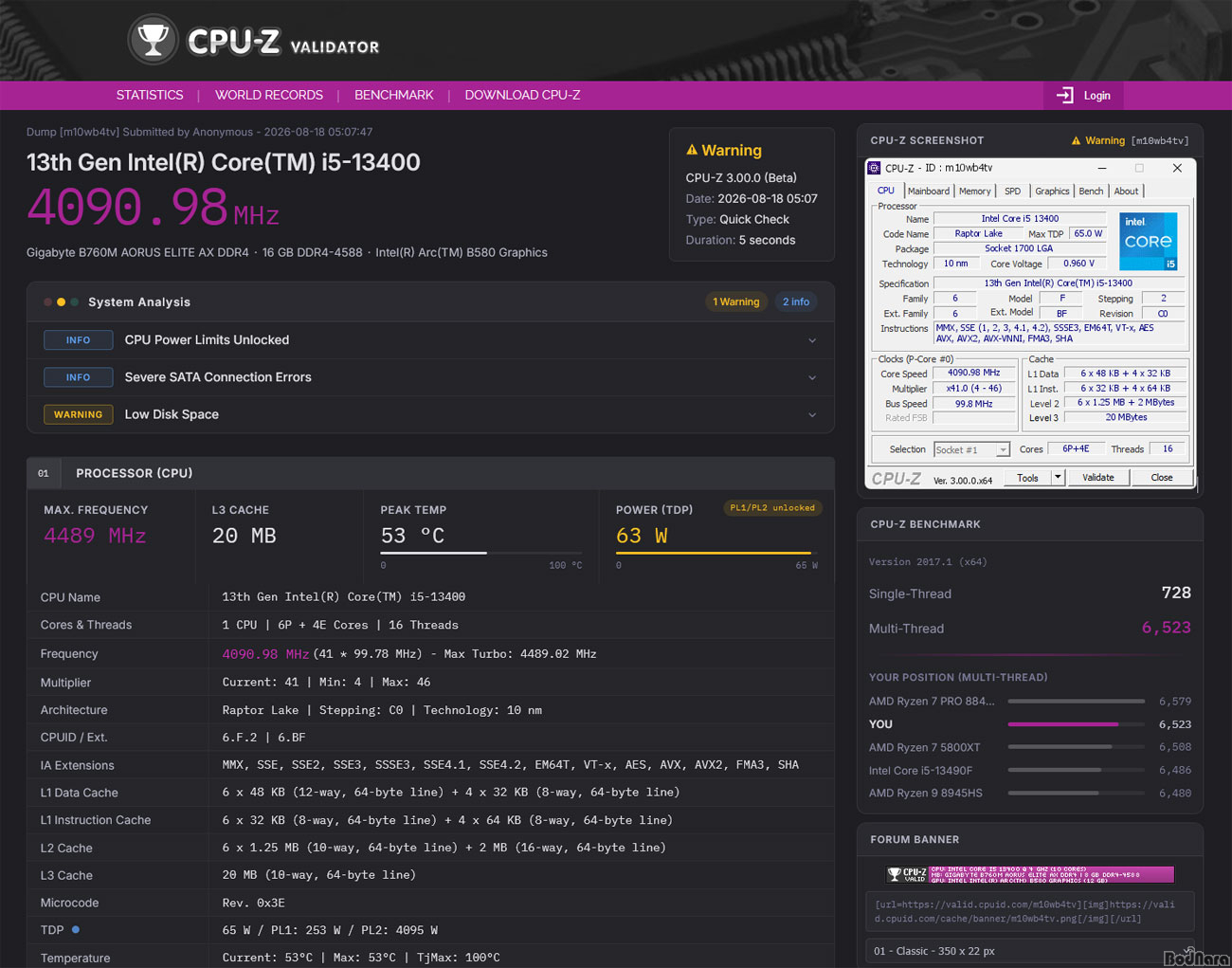Click the Login button
Viewport: 1232px width, 968px height.
click(x=1082, y=96)
